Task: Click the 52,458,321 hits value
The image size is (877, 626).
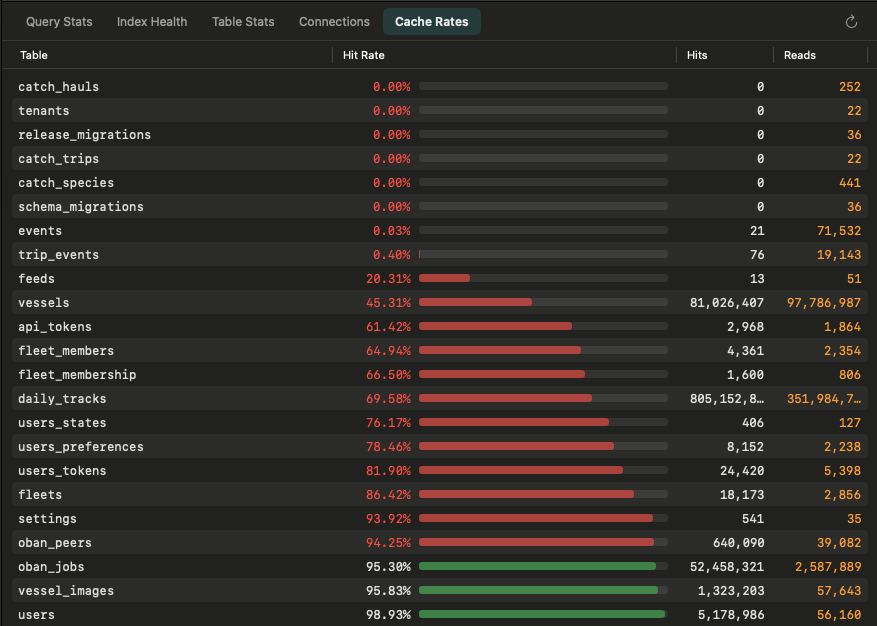Action: pos(727,568)
